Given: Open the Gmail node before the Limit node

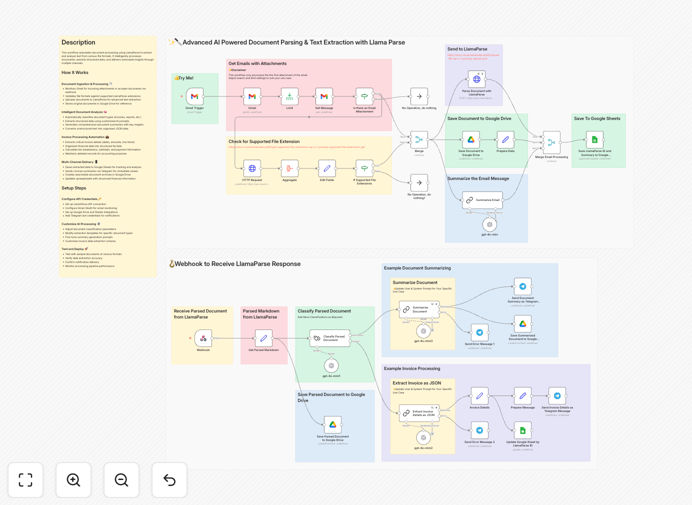Looking at the screenshot, I should click(252, 96).
